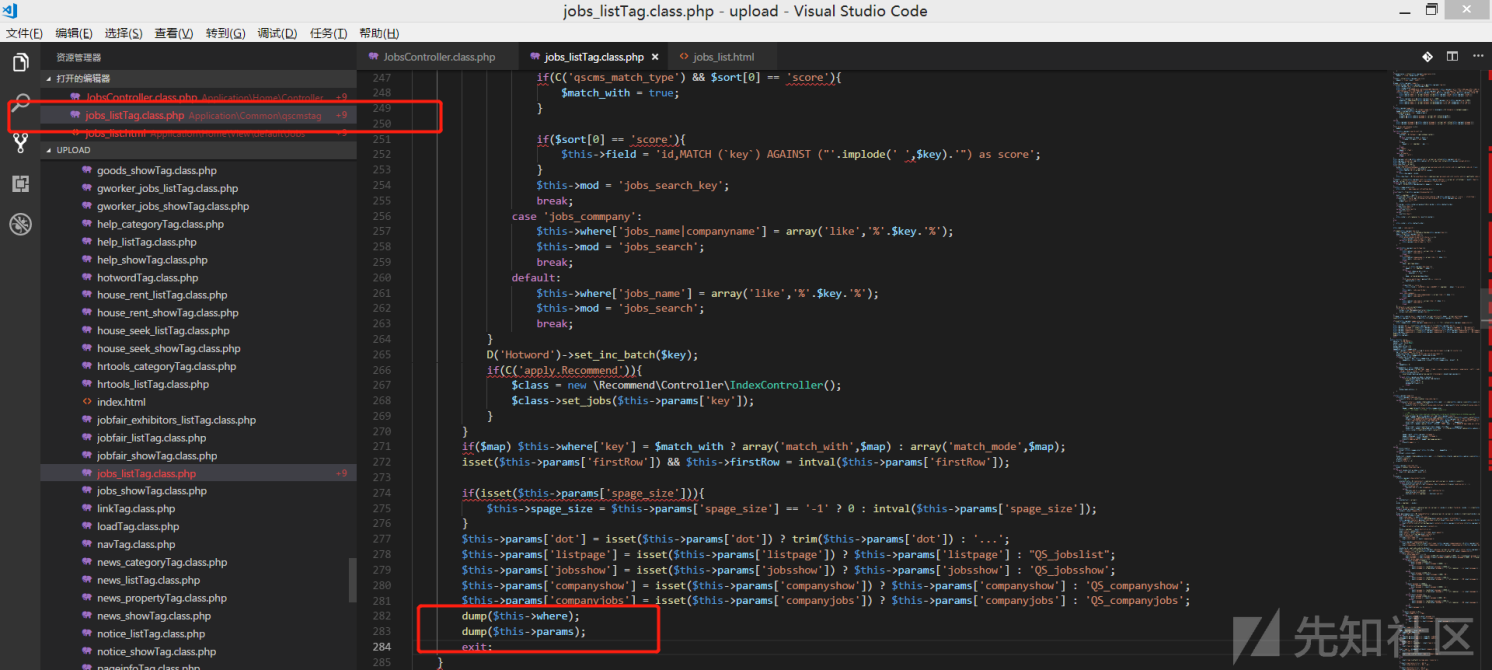This screenshot has width=1492, height=670.
Task: Open the 帮助(H) menu
Action: coord(379,33)
